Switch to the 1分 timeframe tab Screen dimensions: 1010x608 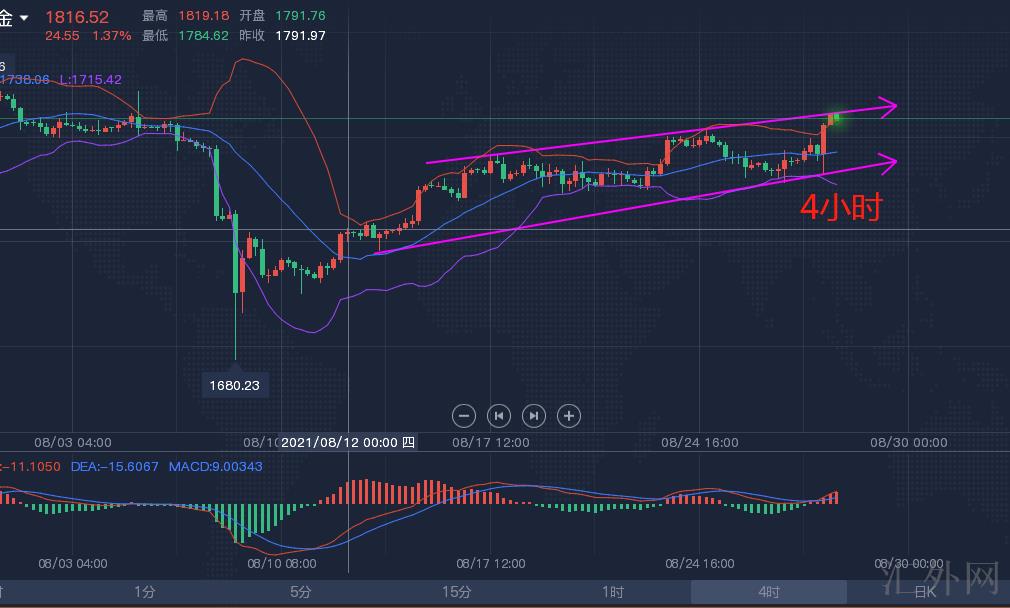[145, 592]
